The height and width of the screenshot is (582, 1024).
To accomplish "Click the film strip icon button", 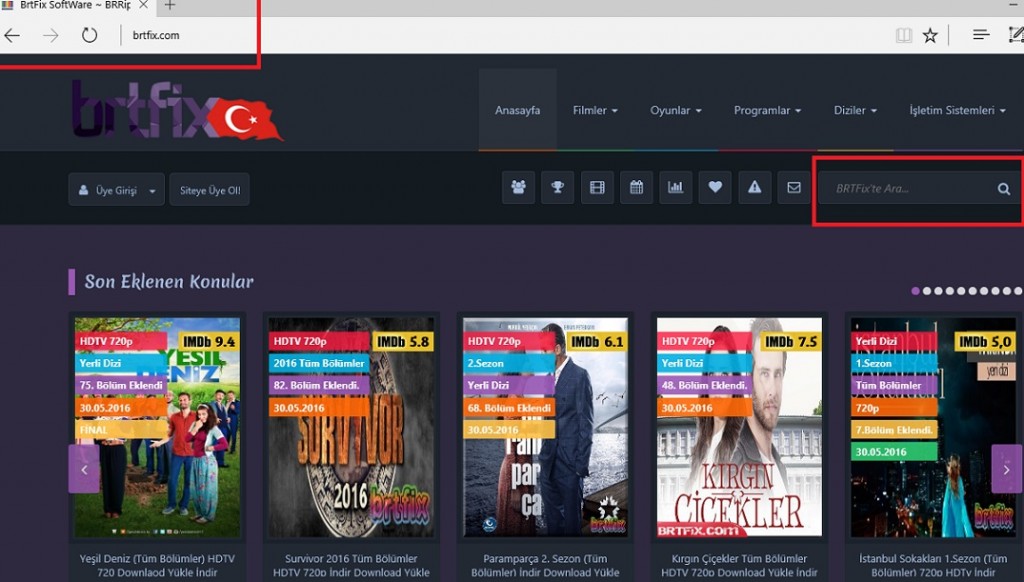I will [597, 188].
